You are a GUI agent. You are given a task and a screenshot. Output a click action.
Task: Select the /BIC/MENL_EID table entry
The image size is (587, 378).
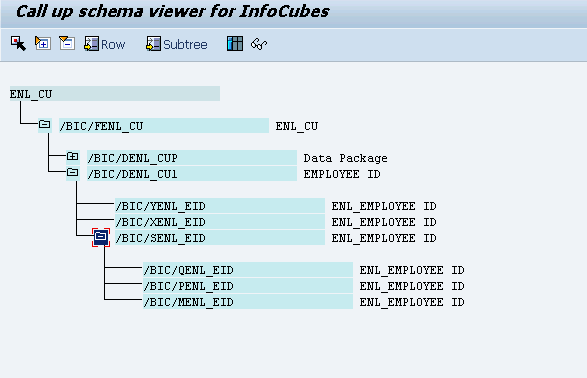(248, 302)
